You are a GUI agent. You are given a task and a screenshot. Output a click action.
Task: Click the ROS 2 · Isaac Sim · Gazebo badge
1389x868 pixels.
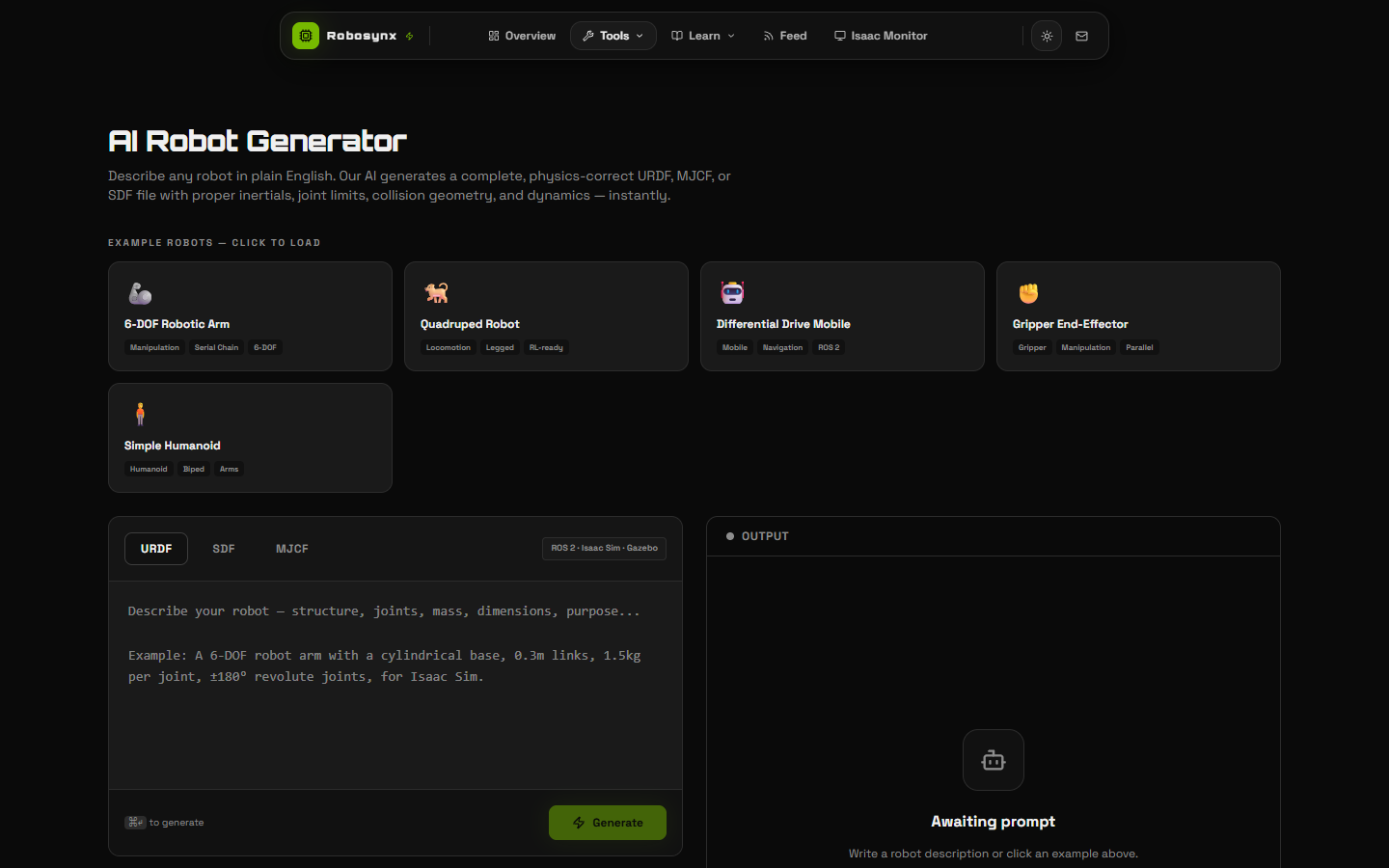(x=604, y=548)
